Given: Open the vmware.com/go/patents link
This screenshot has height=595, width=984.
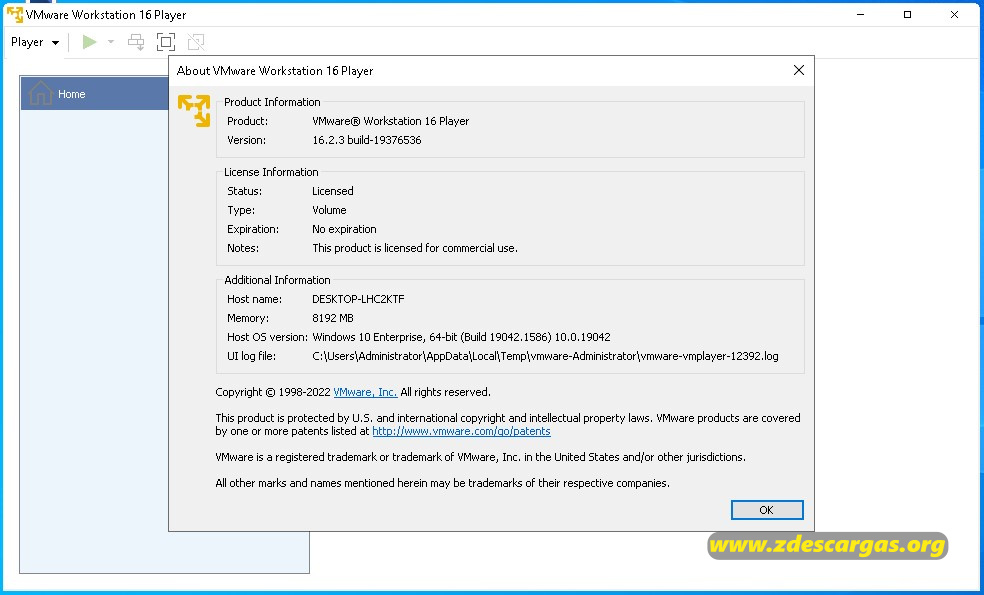Looking at the screenshot, I should (461, 431).
